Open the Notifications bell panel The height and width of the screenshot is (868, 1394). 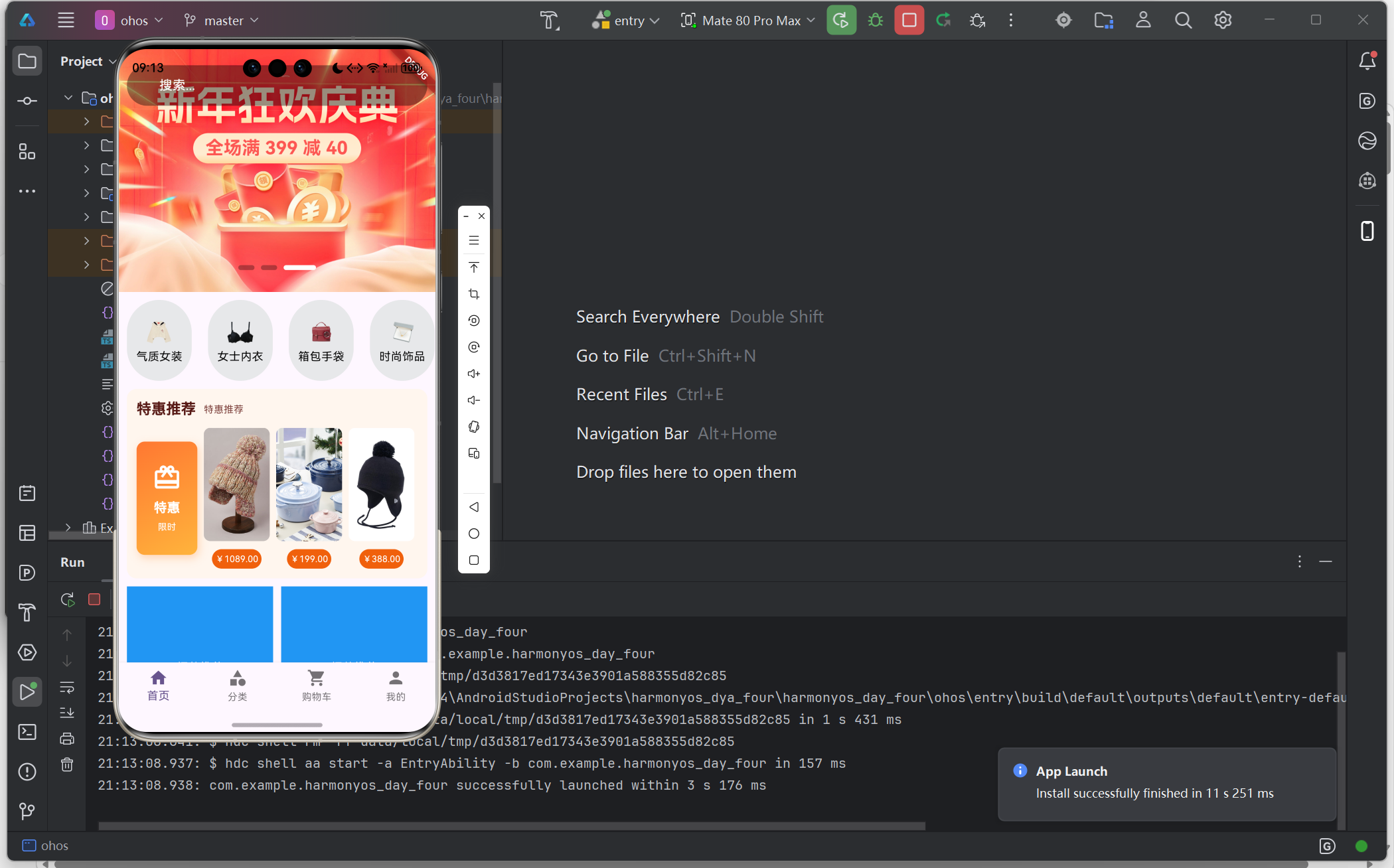1367,61
